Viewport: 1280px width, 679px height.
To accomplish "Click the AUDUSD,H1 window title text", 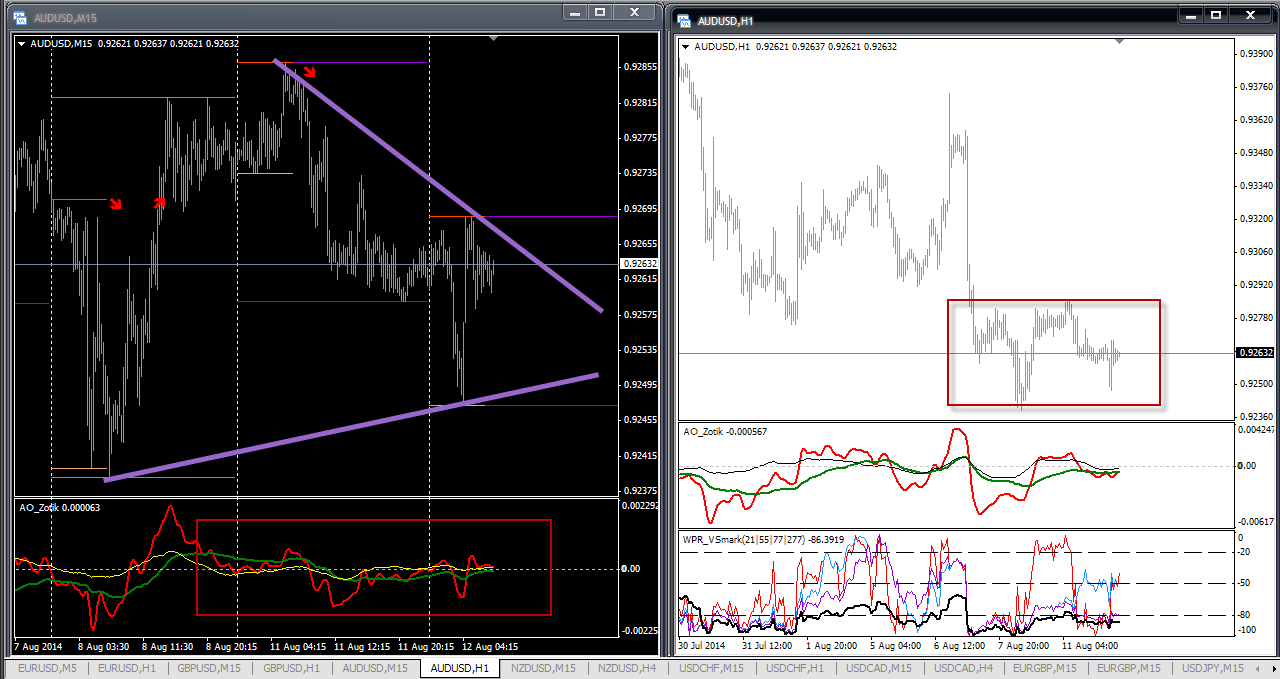I will 726,20.
